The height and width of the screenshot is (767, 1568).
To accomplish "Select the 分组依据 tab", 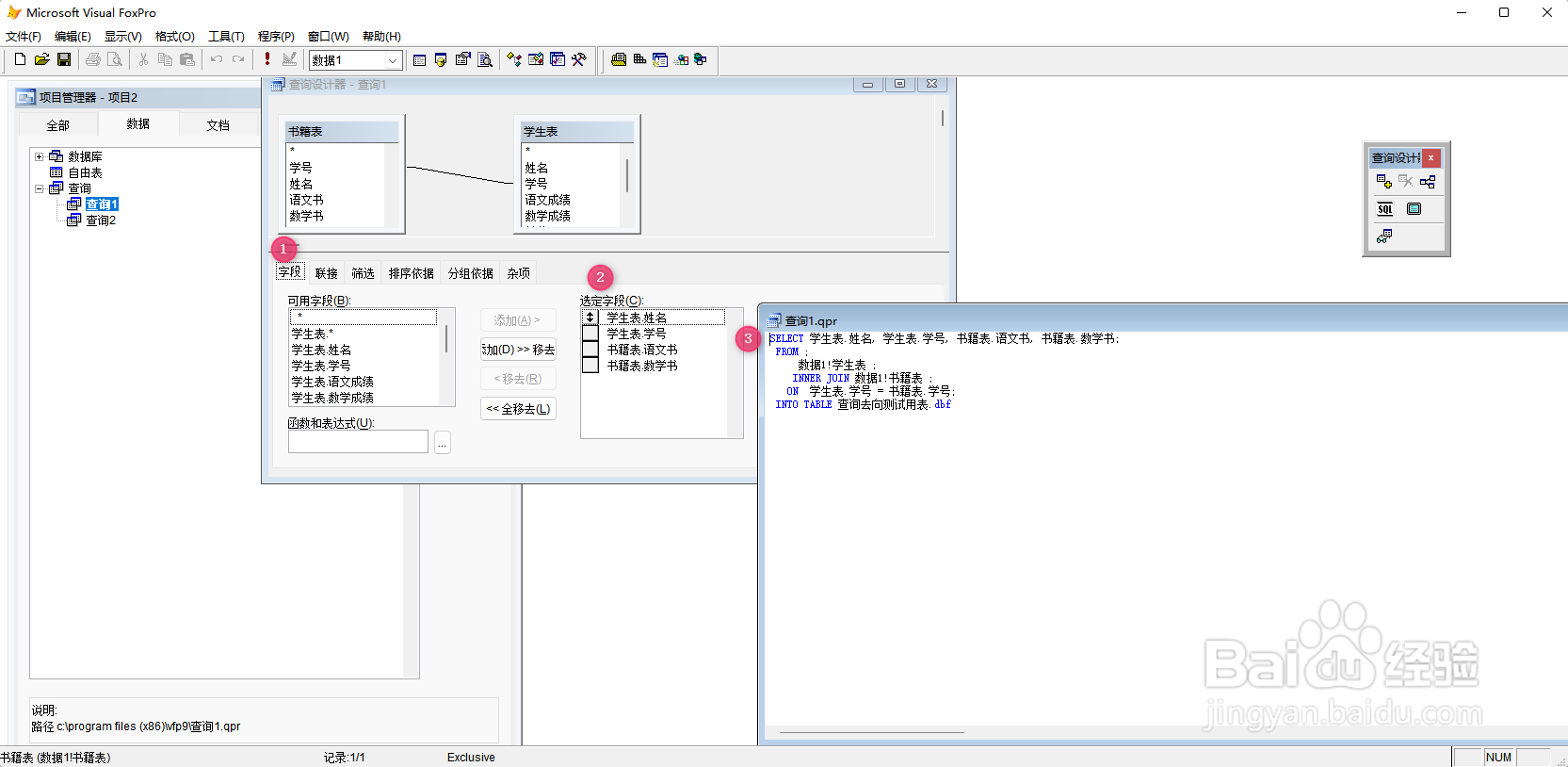I will [470, 273].
